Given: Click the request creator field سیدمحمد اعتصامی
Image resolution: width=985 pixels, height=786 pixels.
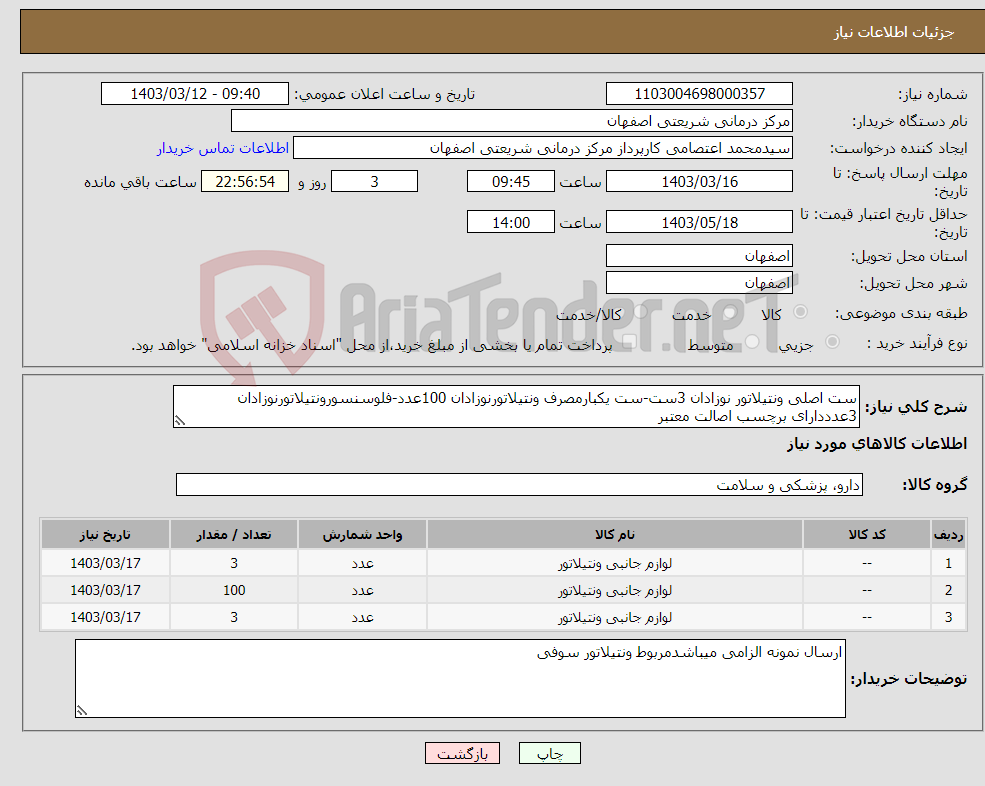Looking at the screenshot, I should click(543, 148).
